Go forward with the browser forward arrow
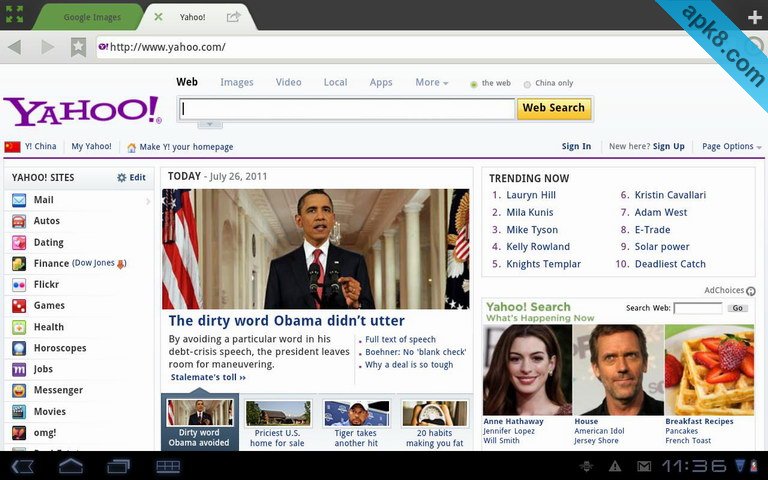 pos(48,48)
